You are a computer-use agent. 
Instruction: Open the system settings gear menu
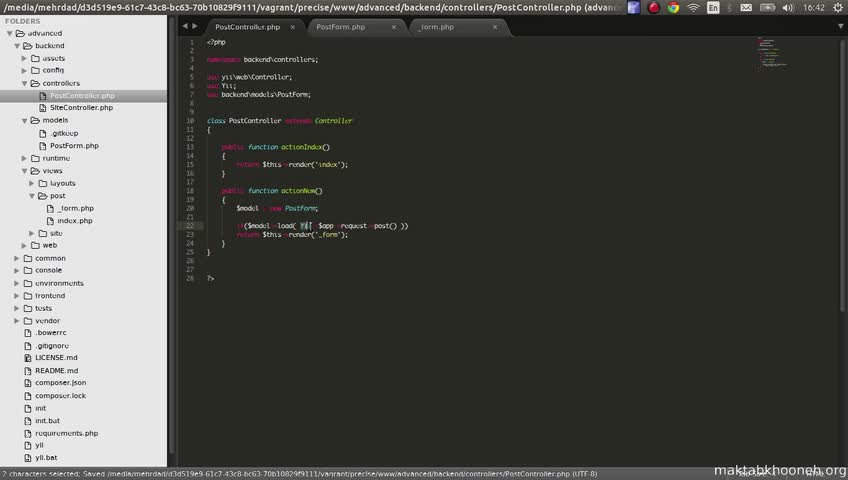click(838, 8)
